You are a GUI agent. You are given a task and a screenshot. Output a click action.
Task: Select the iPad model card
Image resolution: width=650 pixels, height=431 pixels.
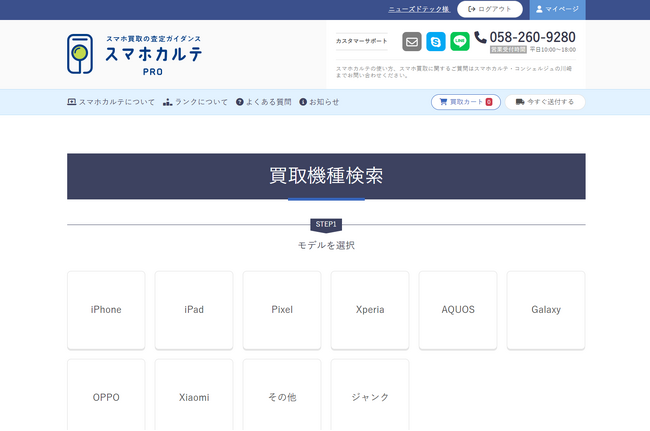[194, 310]
